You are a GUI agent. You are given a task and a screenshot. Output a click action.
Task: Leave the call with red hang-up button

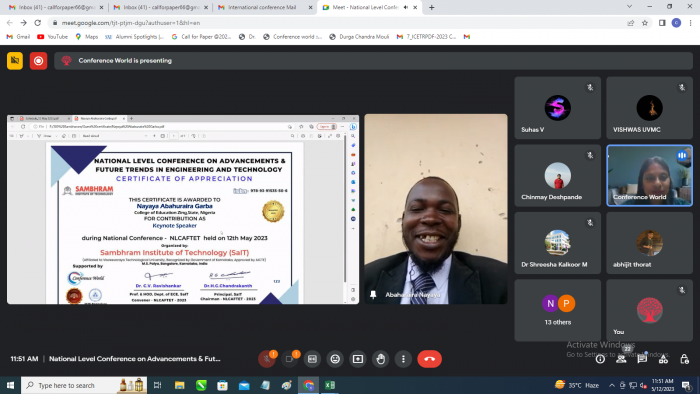point(429,359)
